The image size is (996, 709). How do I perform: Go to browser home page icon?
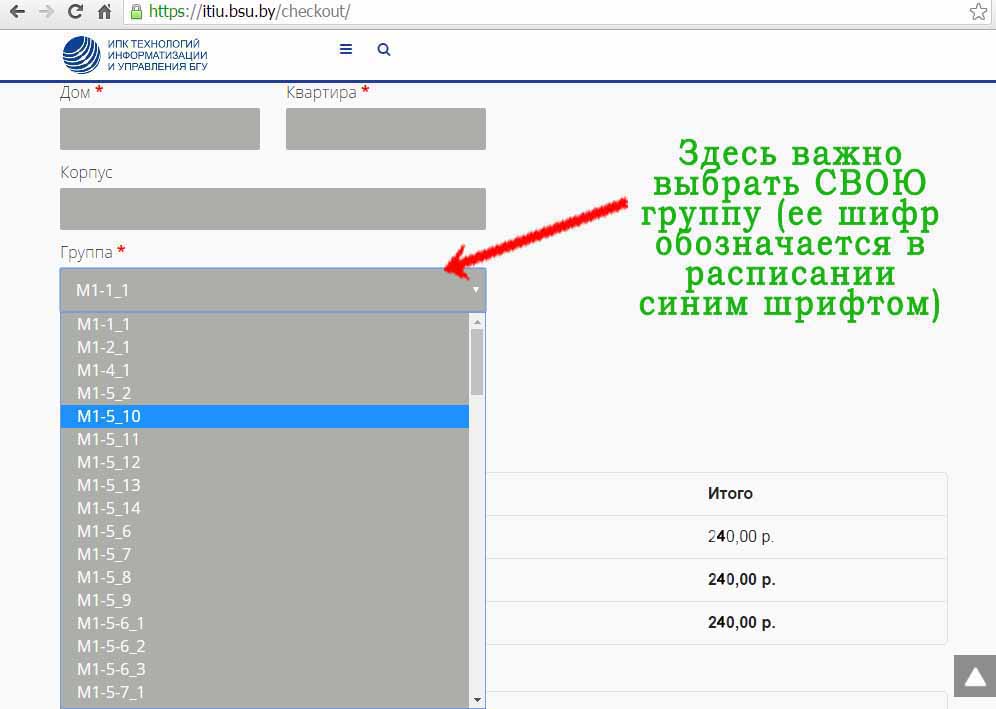pos(104,11)
